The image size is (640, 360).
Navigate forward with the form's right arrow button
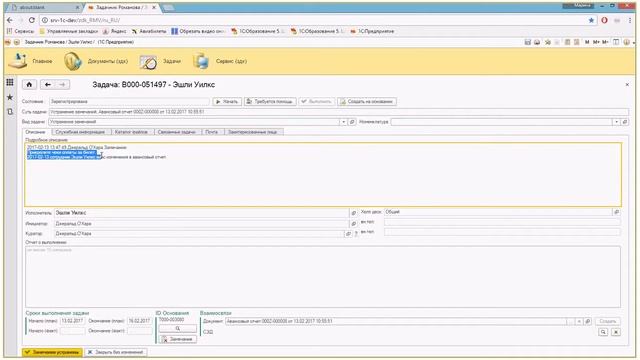pos(62,84)
